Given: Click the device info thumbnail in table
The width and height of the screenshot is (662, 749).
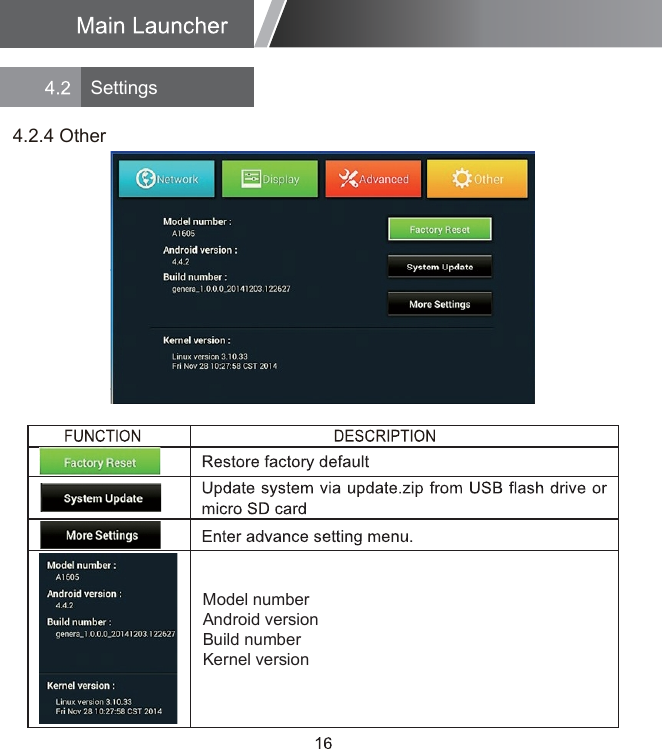Looking at the screenshot, I should [x=108, y=638].
